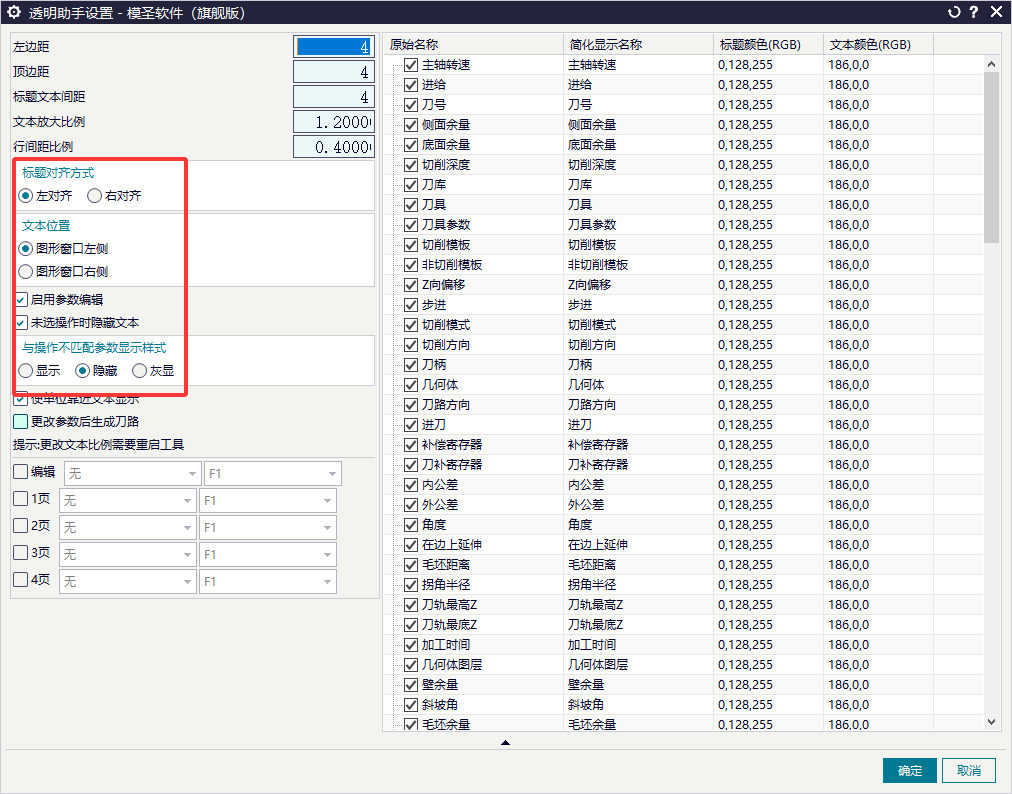The width and height of the screenshot is (1012, 794).
Task: Uncheck the 切削深度 row checkbox
Action: (x=411, y=165)
